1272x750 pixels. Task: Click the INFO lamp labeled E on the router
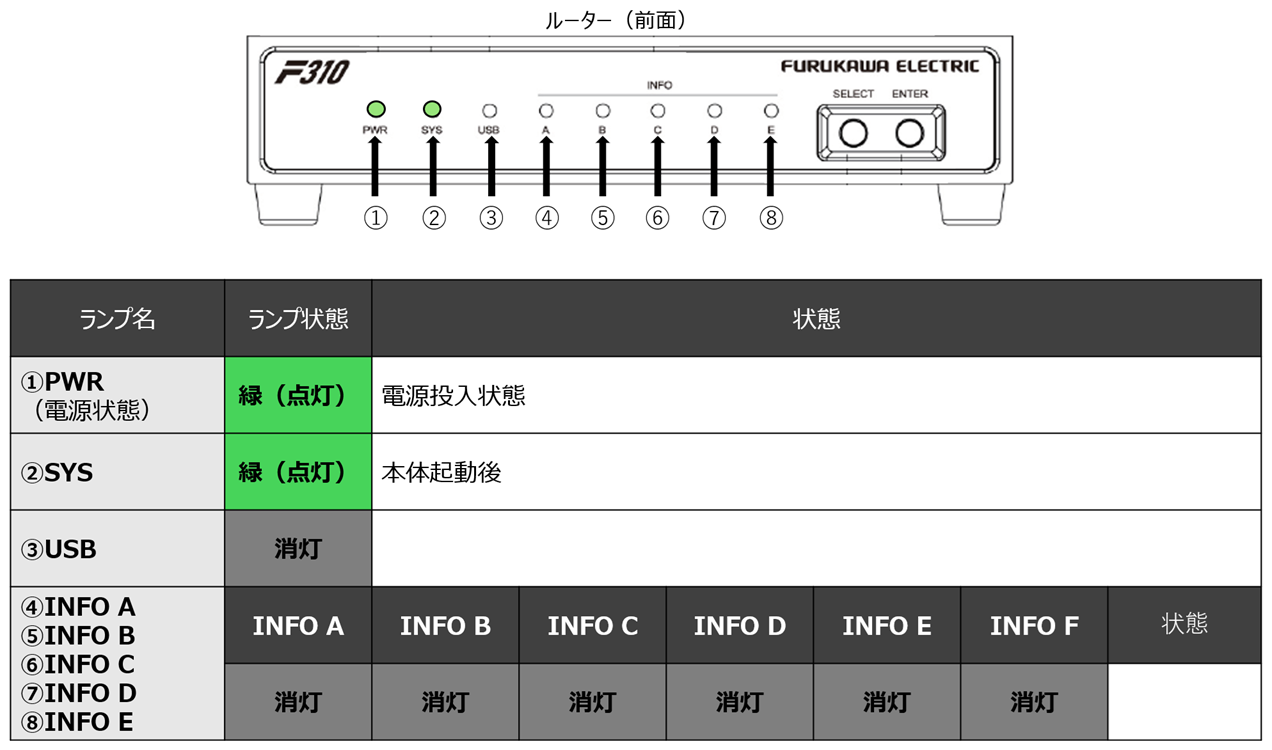(770, 110)
